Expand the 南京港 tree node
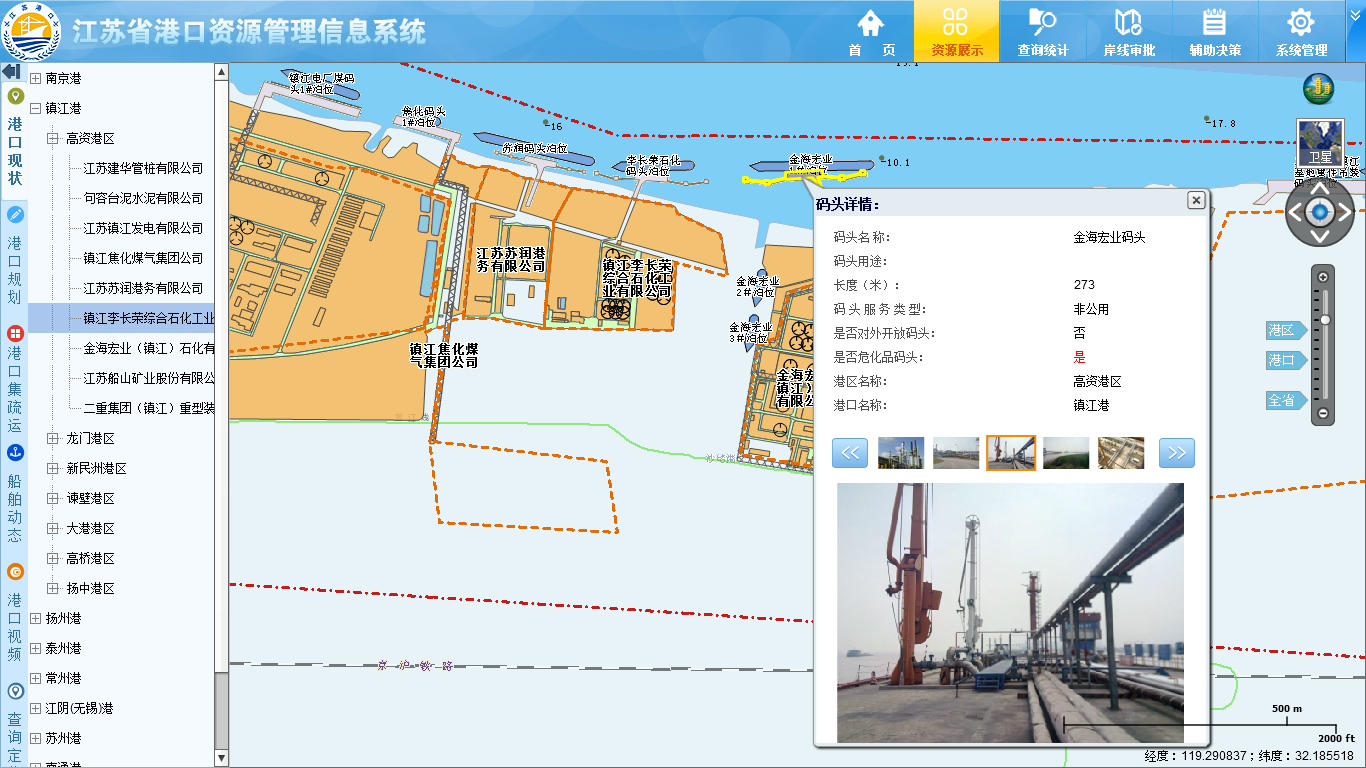Viewport: 1366px width, 768px height. (x=36, y=78)
